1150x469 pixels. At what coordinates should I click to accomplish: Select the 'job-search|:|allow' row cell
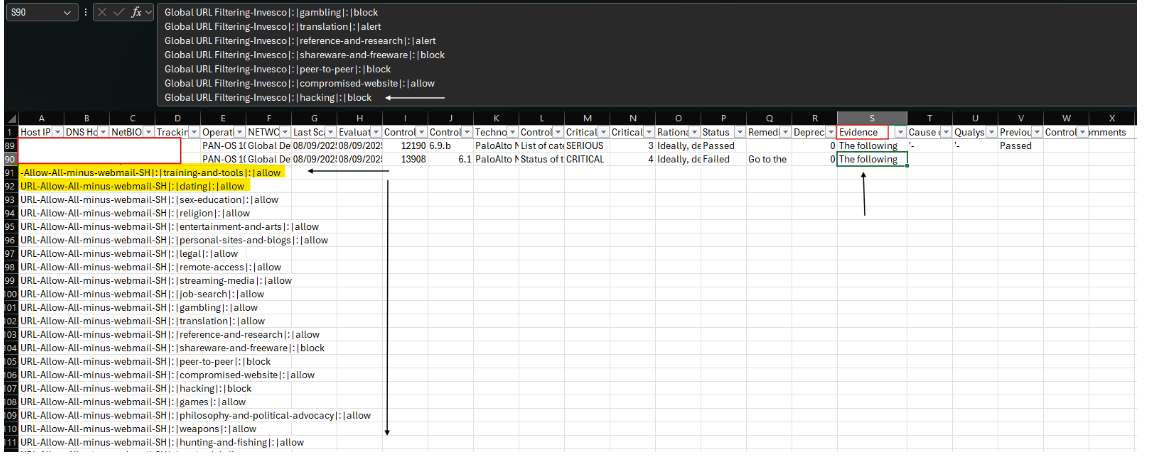pos(142,294)
